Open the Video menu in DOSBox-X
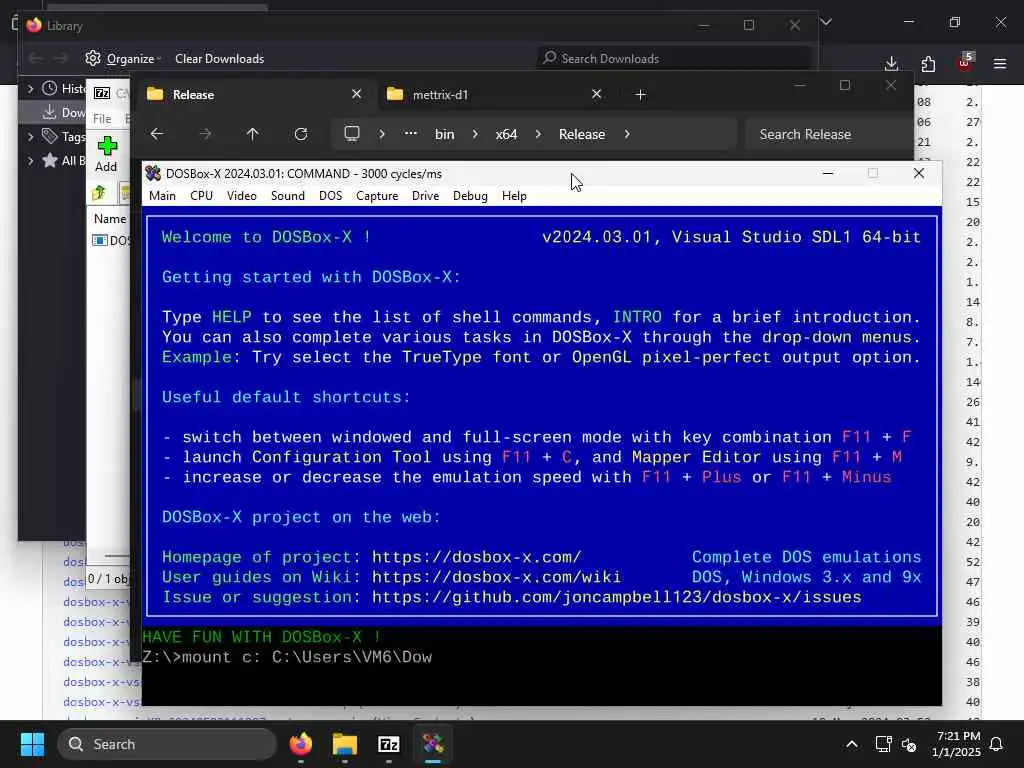This screenshot has width=1024, height=768. tap(242, 196)
